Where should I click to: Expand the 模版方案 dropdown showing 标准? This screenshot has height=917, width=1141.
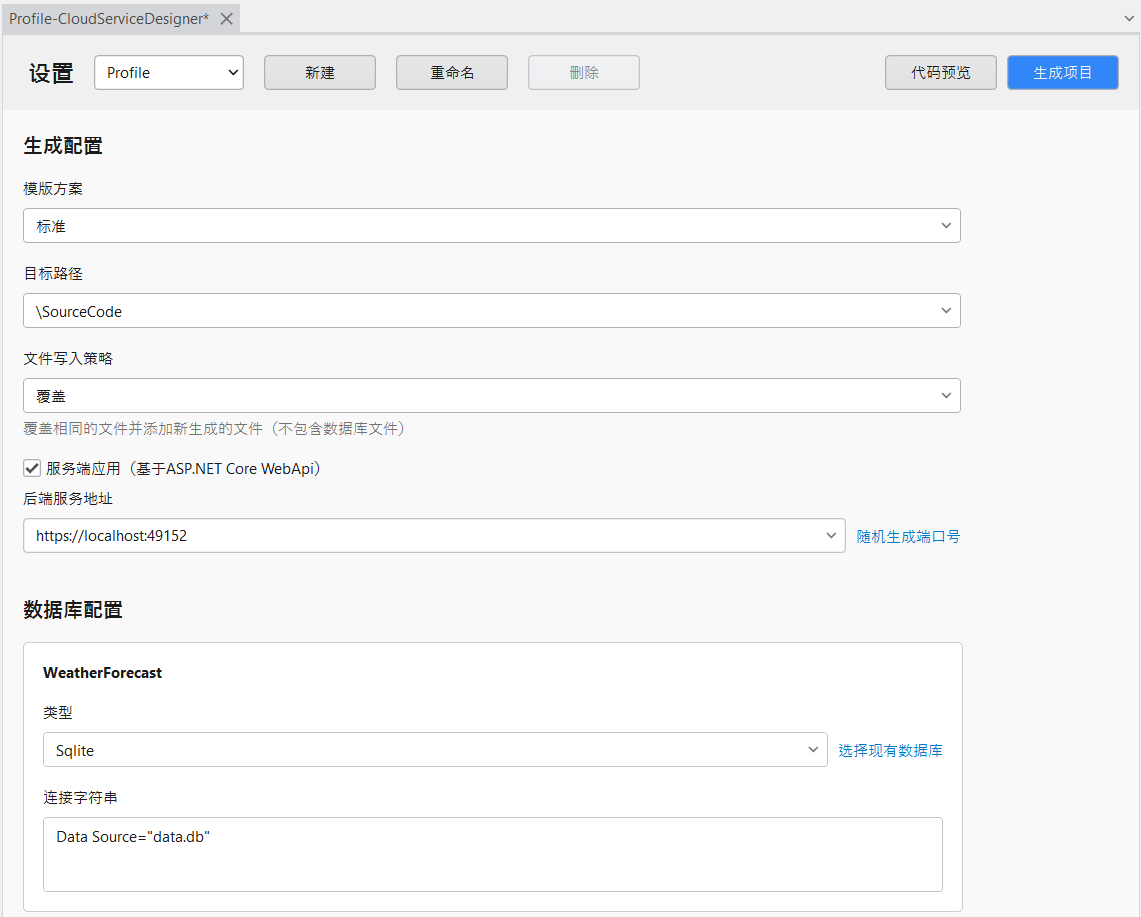pos(491,226)
